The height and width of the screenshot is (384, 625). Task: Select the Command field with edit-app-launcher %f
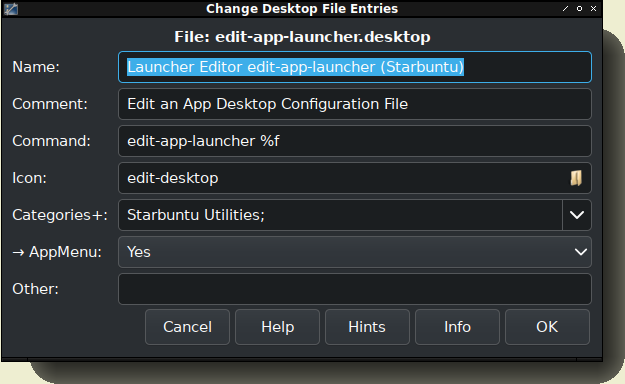(x=355, y=141)
